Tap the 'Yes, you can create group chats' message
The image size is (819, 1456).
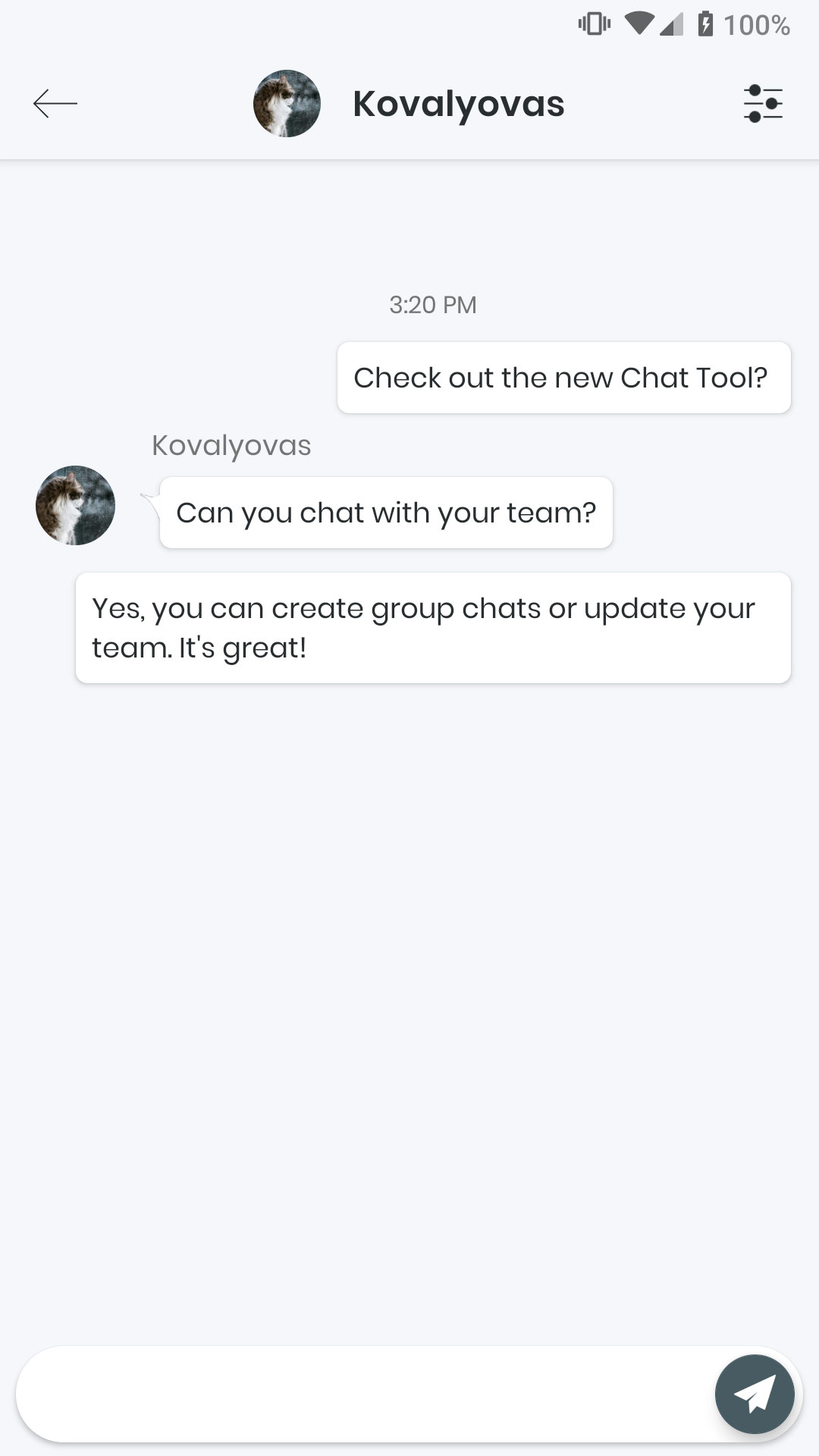(433, 628)
